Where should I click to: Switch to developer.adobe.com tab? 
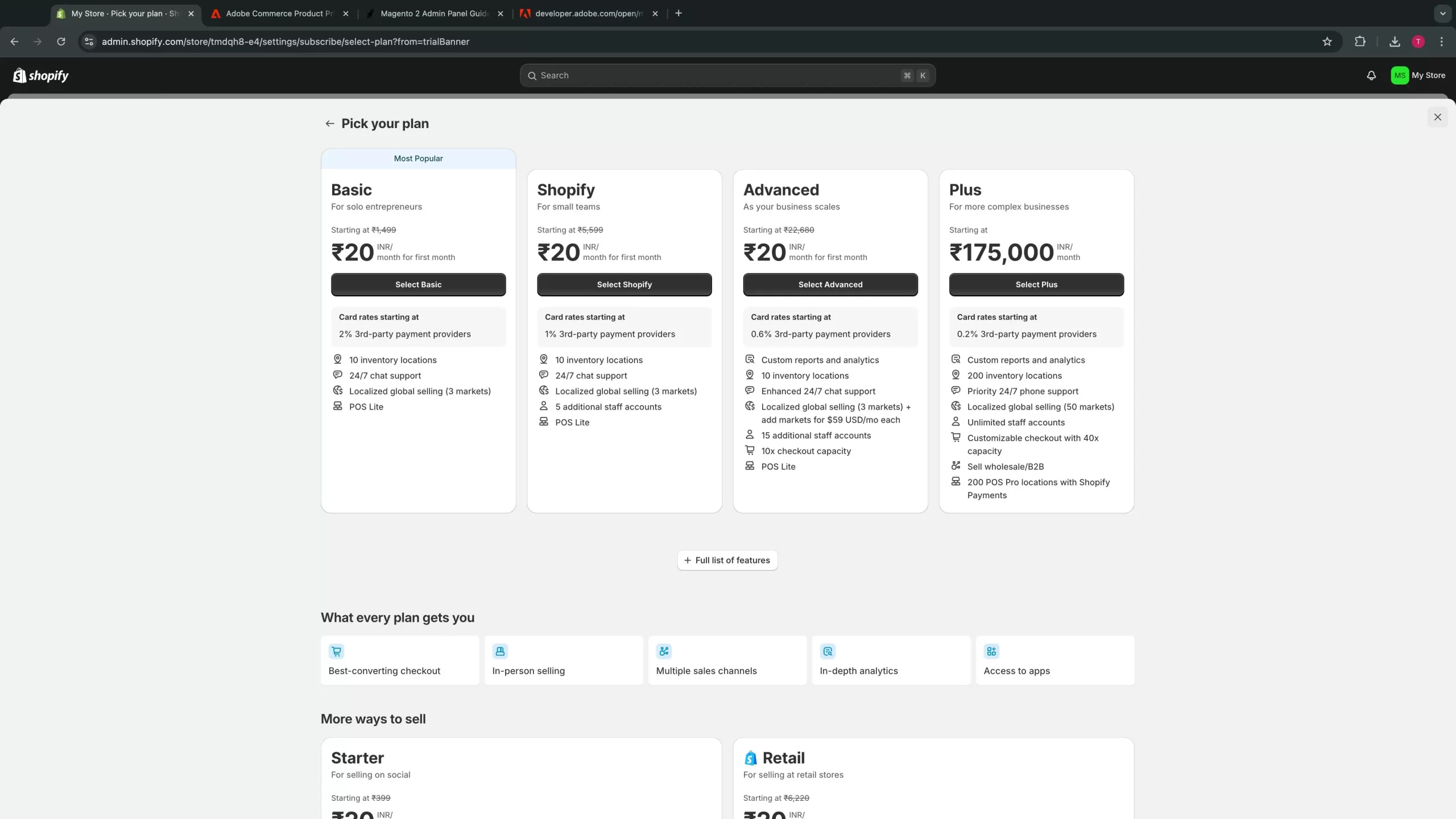(588, 13)
